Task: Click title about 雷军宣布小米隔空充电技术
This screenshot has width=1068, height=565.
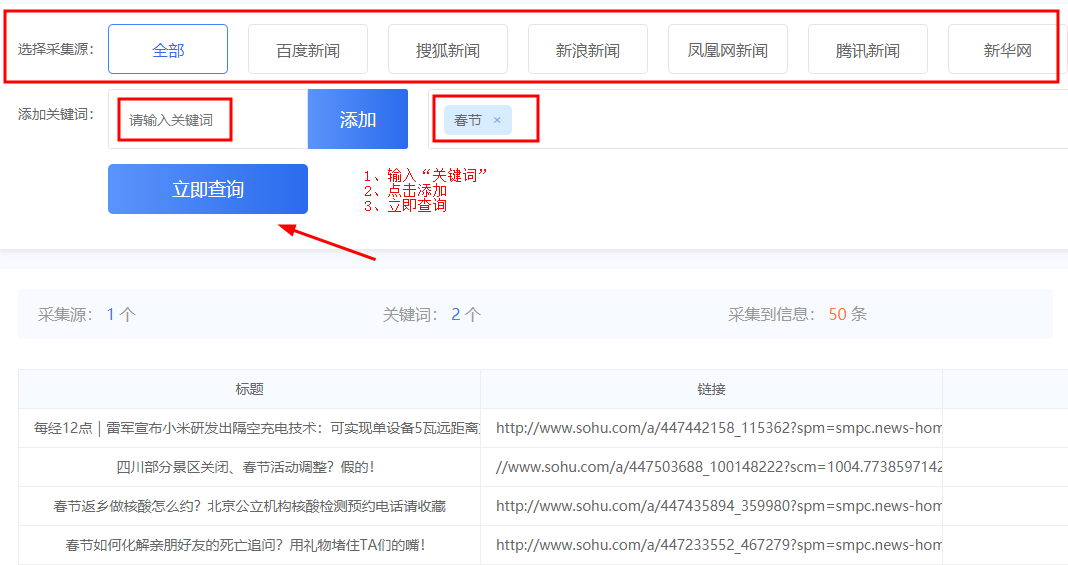Action: click(x=257, y=428)
